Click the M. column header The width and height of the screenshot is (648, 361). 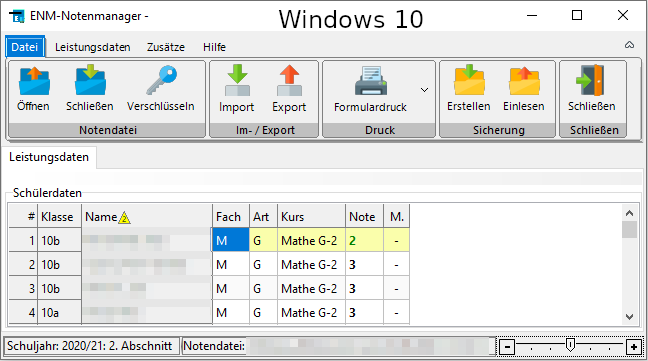[x=397, y=217]
